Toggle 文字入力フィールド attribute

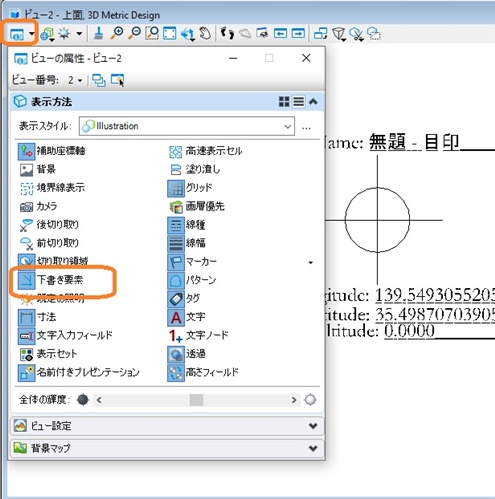point(65,335)
